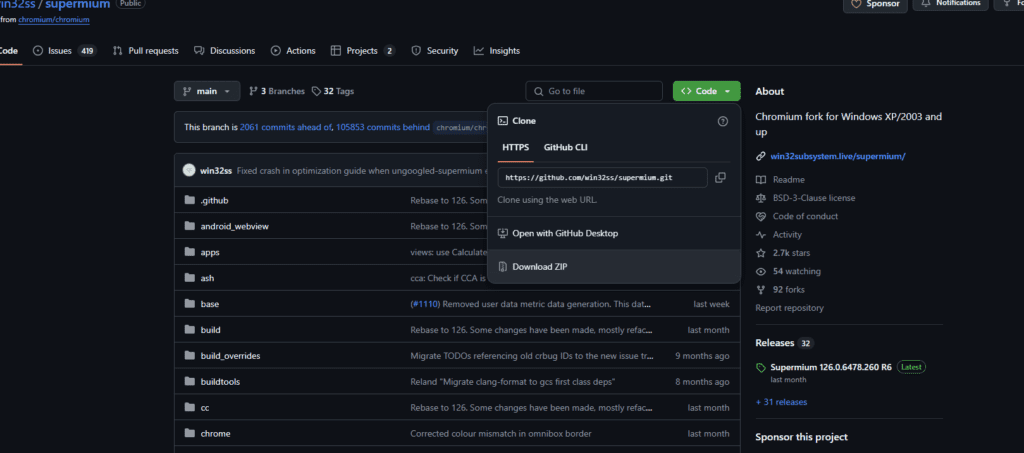Click the chrome folder icon
The height and width of the screenshot is (453, 1024).
190,433
